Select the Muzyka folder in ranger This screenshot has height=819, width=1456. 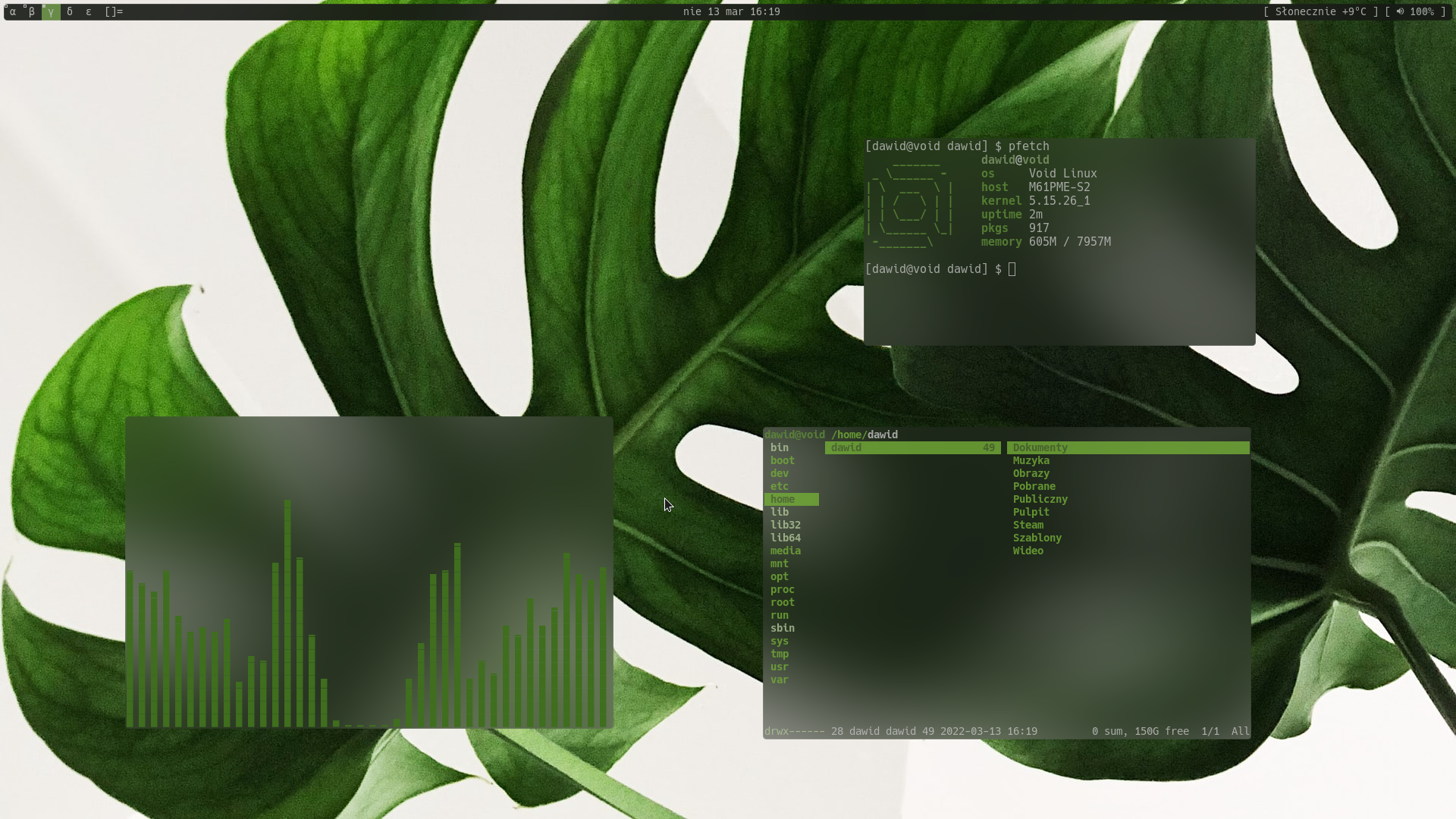(x=1031, y=461)
